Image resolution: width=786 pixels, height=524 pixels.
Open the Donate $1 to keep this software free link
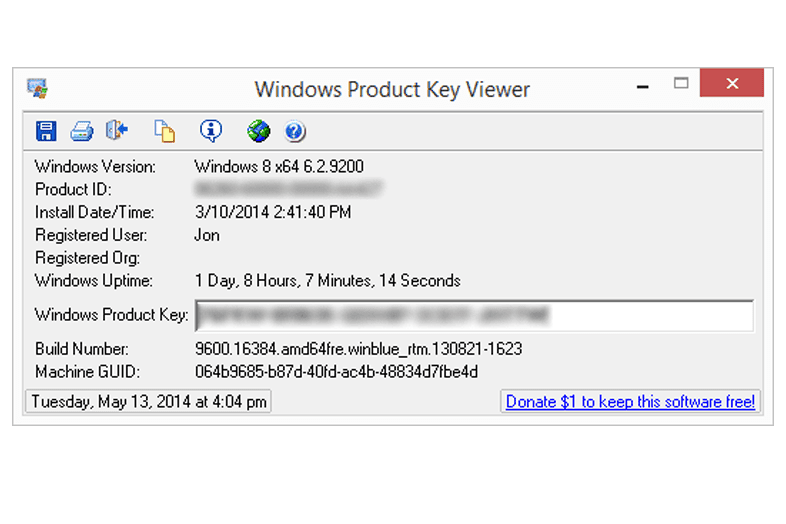coord(630,402)
